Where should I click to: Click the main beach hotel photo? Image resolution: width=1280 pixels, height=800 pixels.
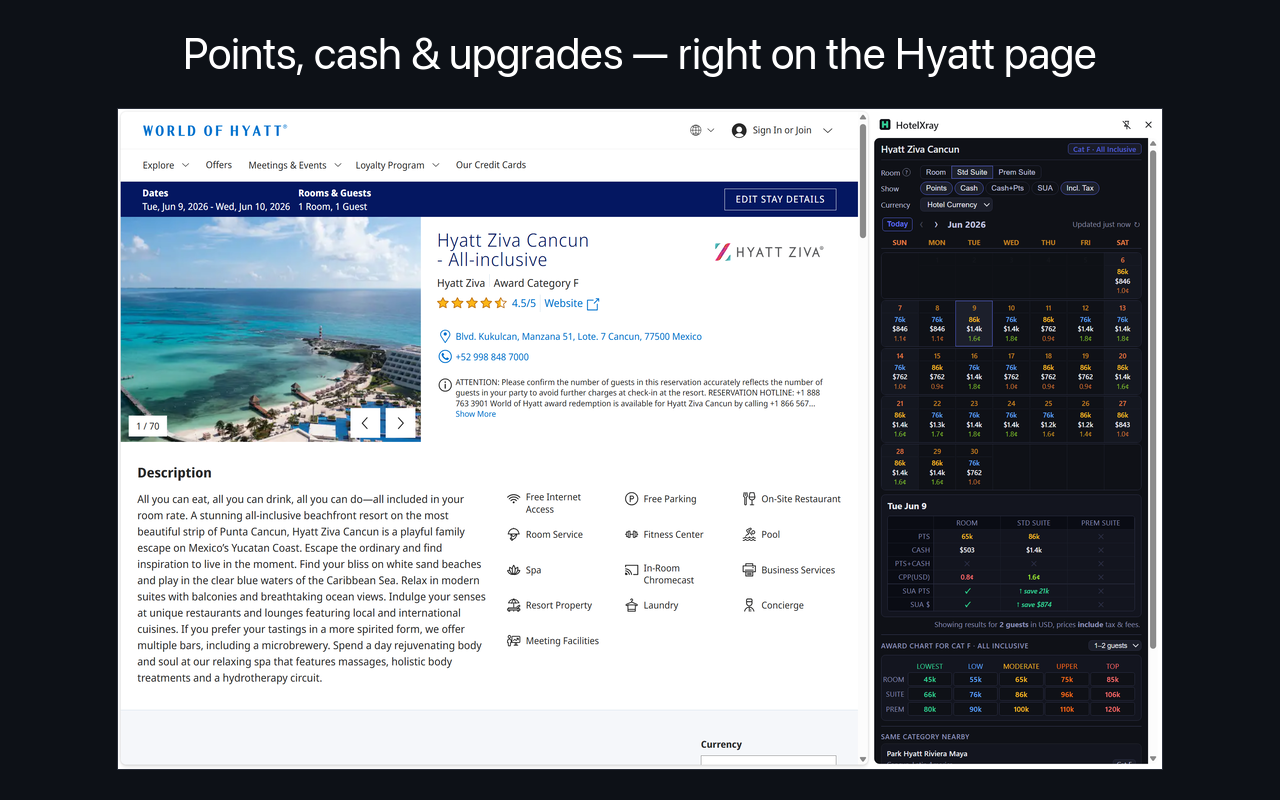tap(270, 329)
